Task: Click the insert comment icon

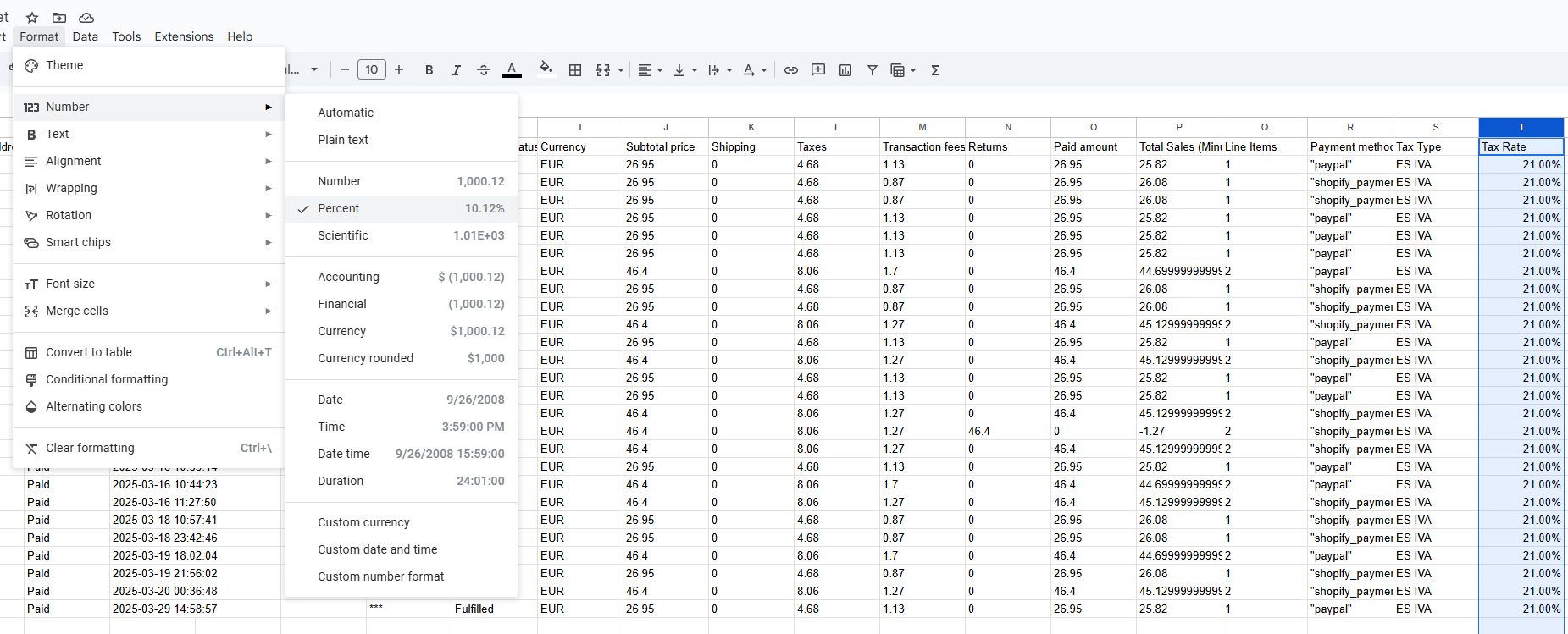Action: [817, 70]
